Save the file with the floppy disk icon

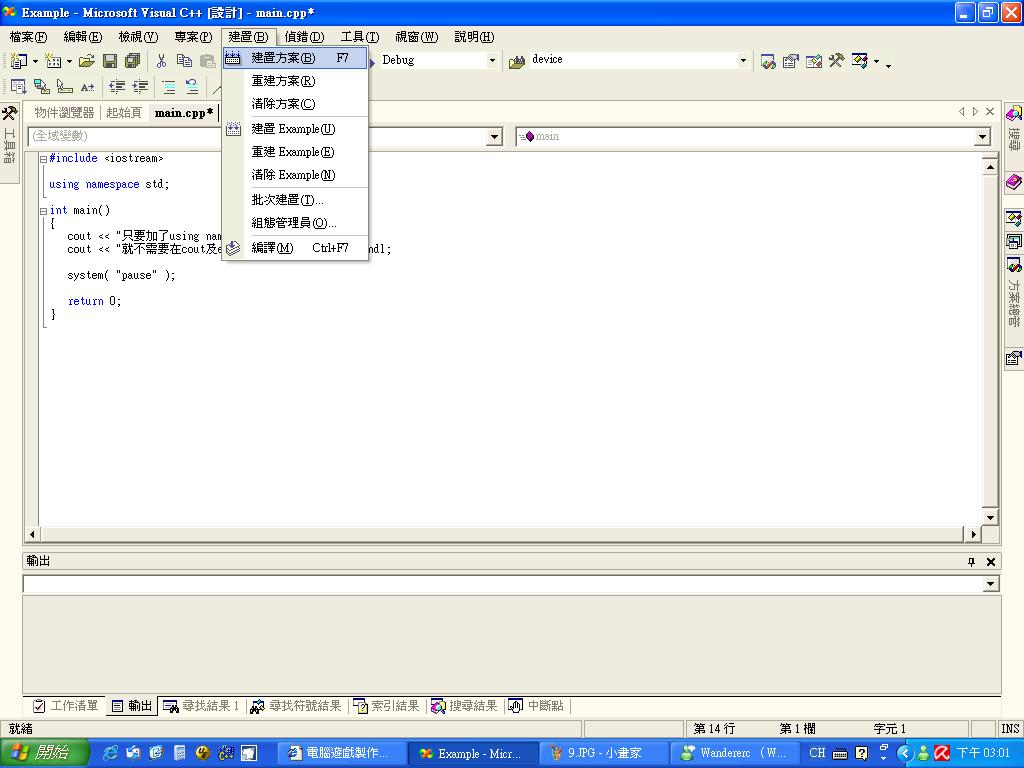pyautogui.click(x=110, y=61)
